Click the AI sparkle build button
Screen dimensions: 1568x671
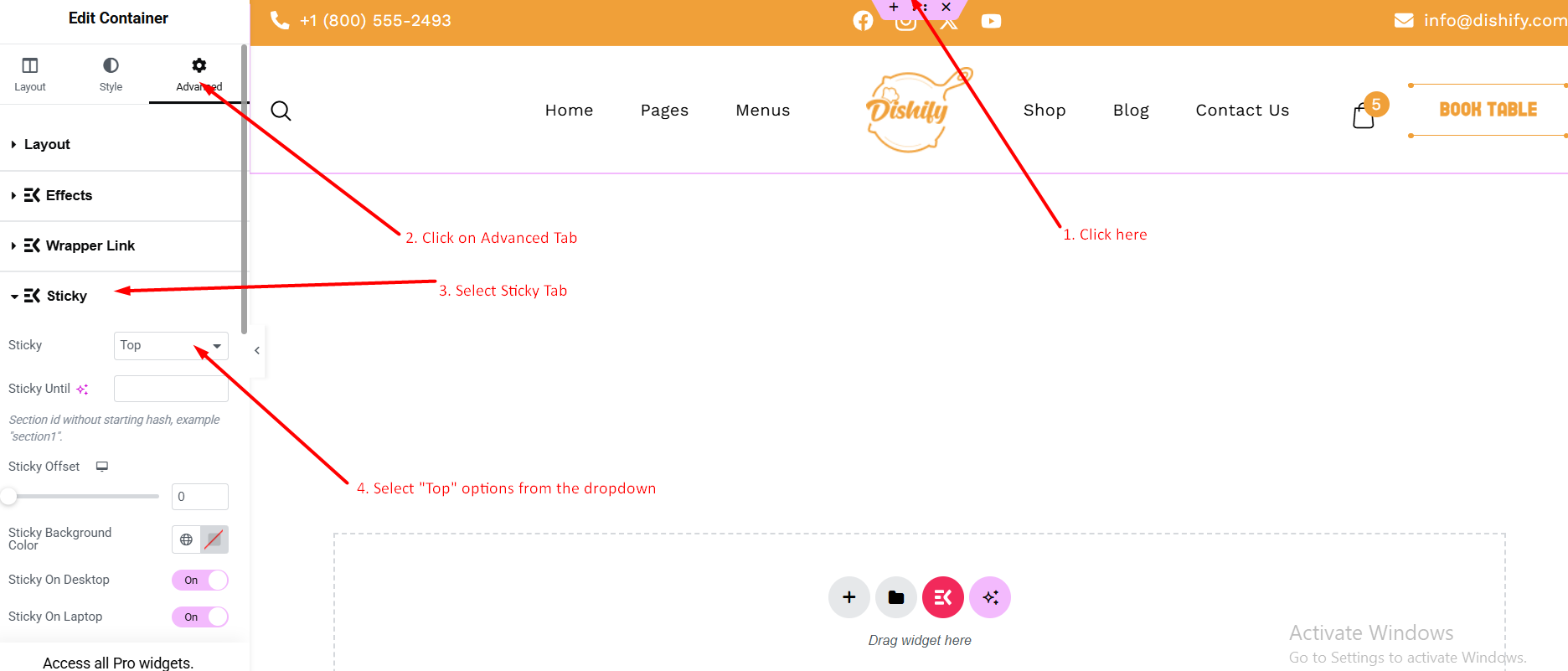[990, 597]
